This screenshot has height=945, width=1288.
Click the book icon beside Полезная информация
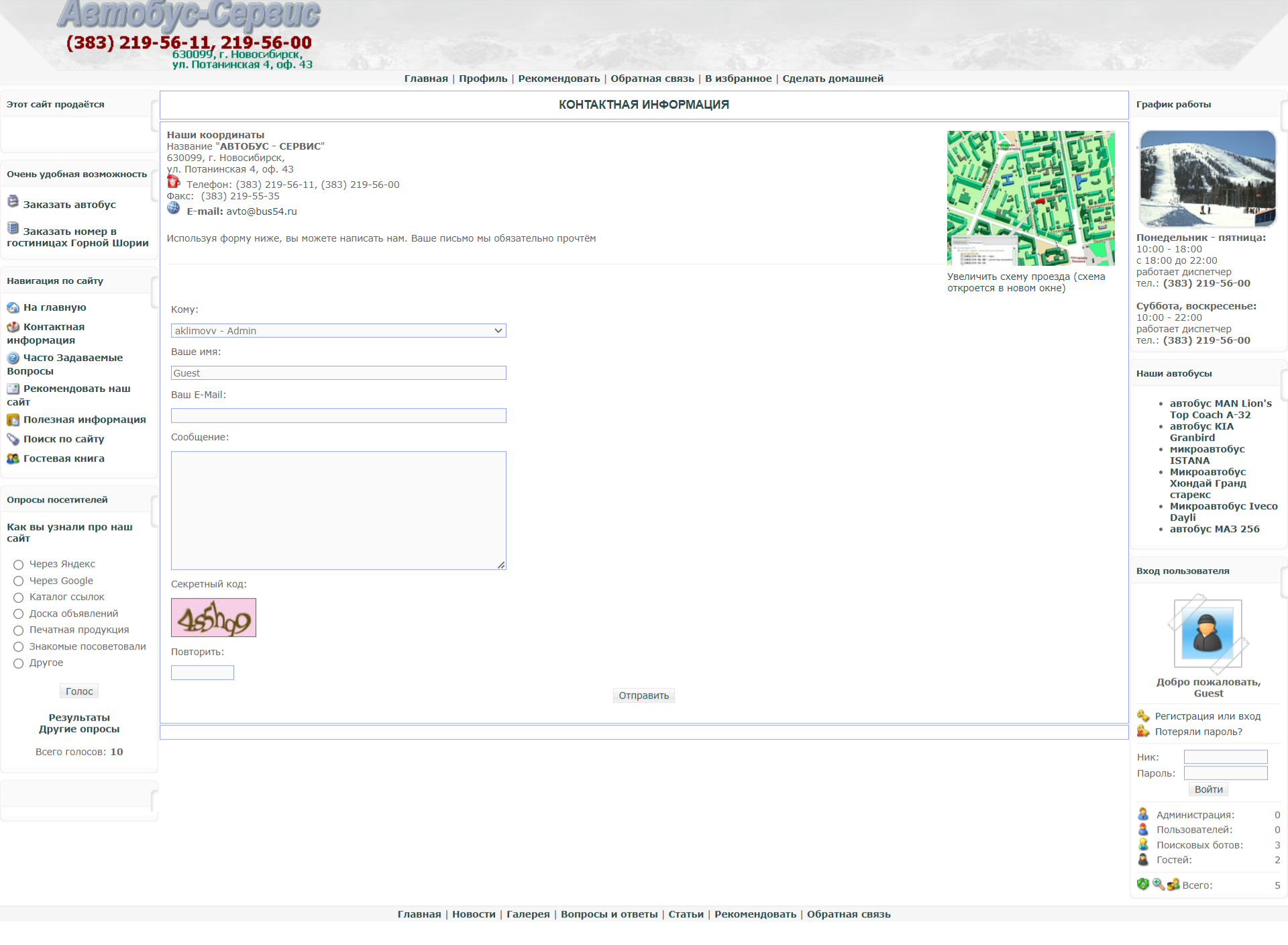pos(13,419)
